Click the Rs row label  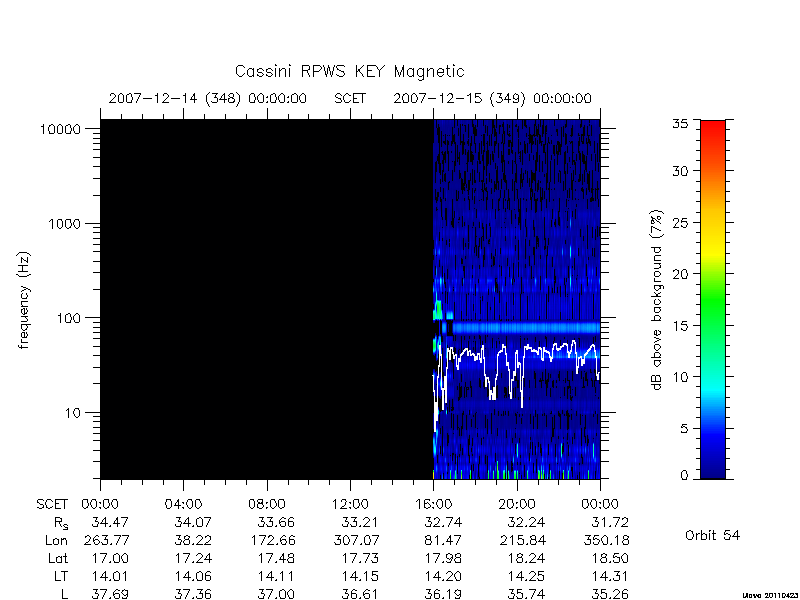click(x=61, y=523)
